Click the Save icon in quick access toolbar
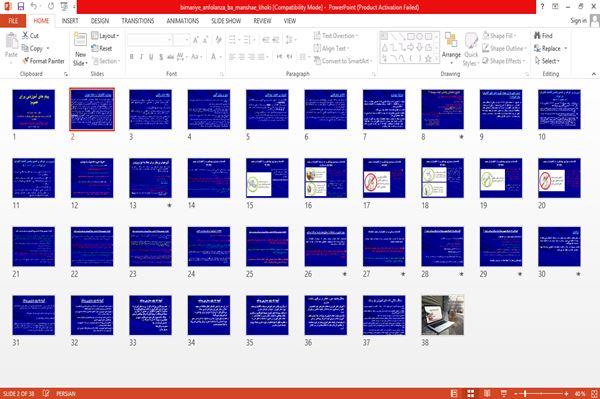The image size is (600, 399). (x=21, y=7)
